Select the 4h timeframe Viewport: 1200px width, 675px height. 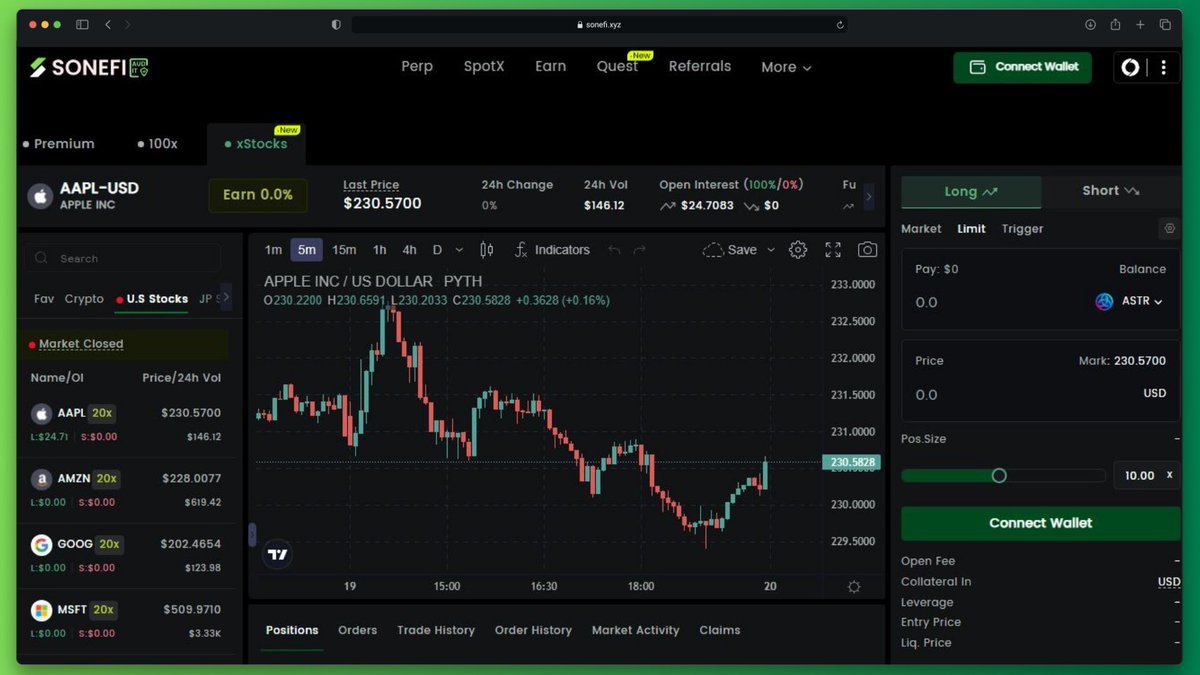409,250
